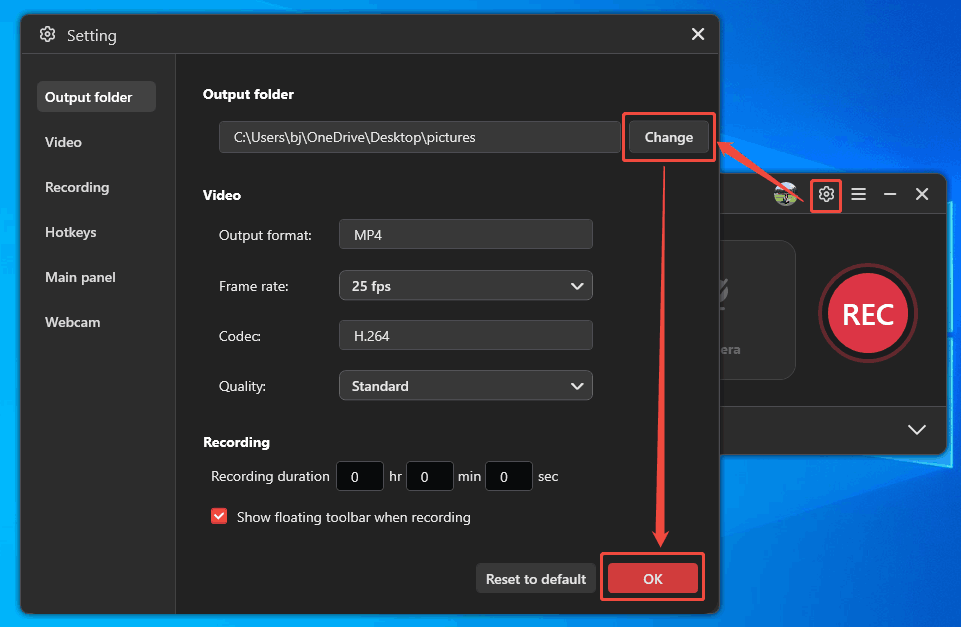Click the output folder path field
Image resolution: width=961 pixels, height=627 pixels.
click(x=420, y=137)
